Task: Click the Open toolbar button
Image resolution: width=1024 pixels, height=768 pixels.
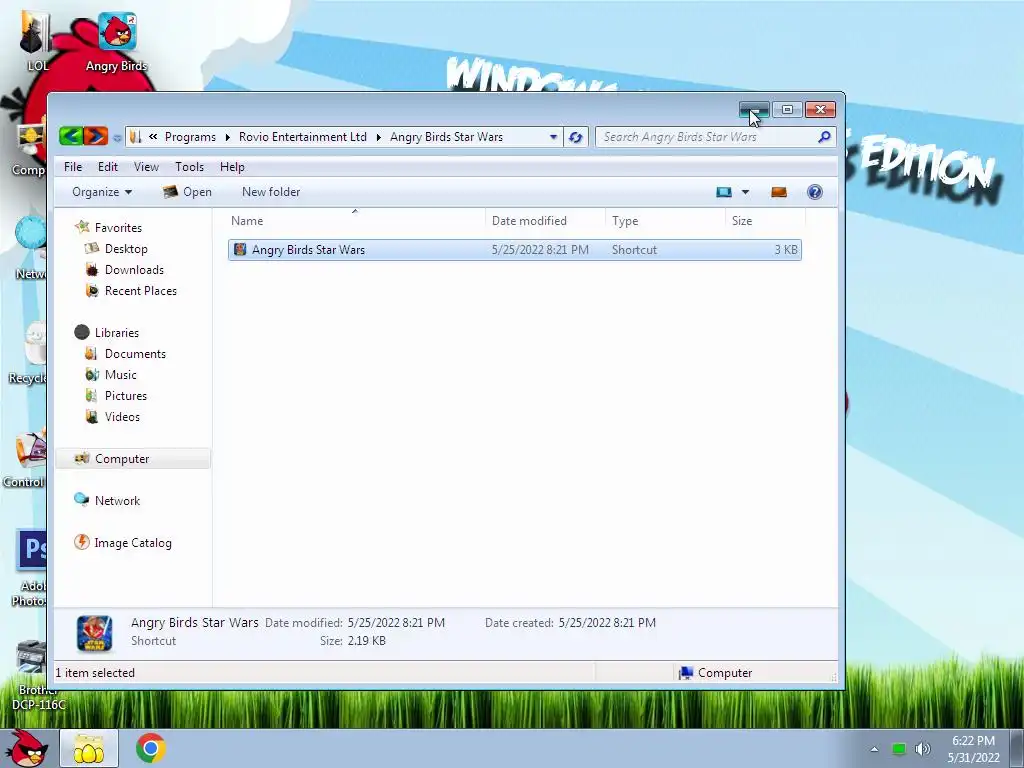Action: tap(187, 192)
